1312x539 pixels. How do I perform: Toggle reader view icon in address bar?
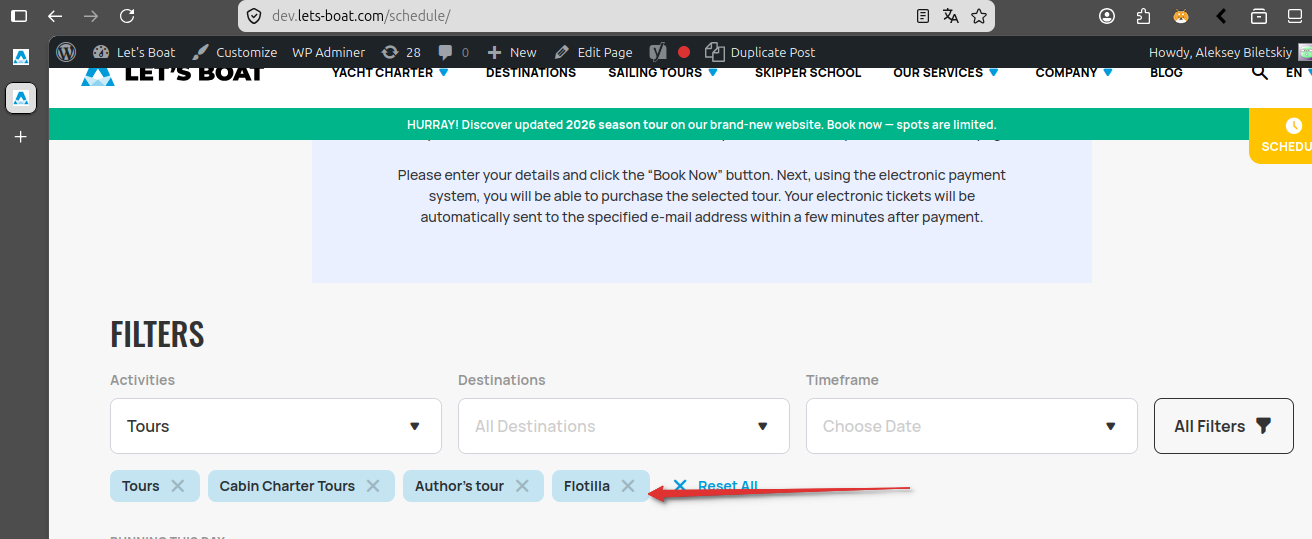click(x=923, y=16)
